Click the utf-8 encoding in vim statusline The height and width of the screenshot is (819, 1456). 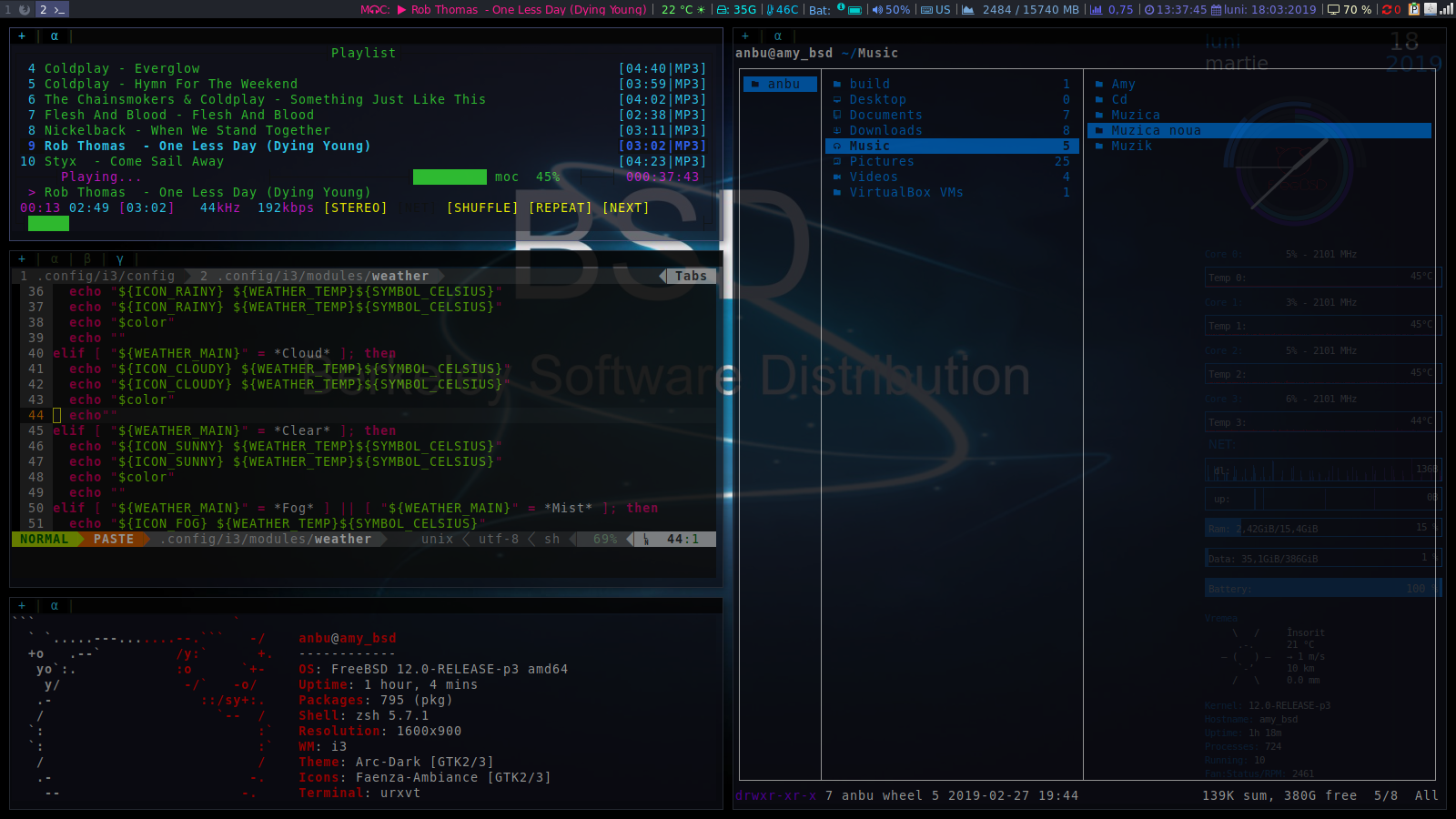tap(499, 539)
